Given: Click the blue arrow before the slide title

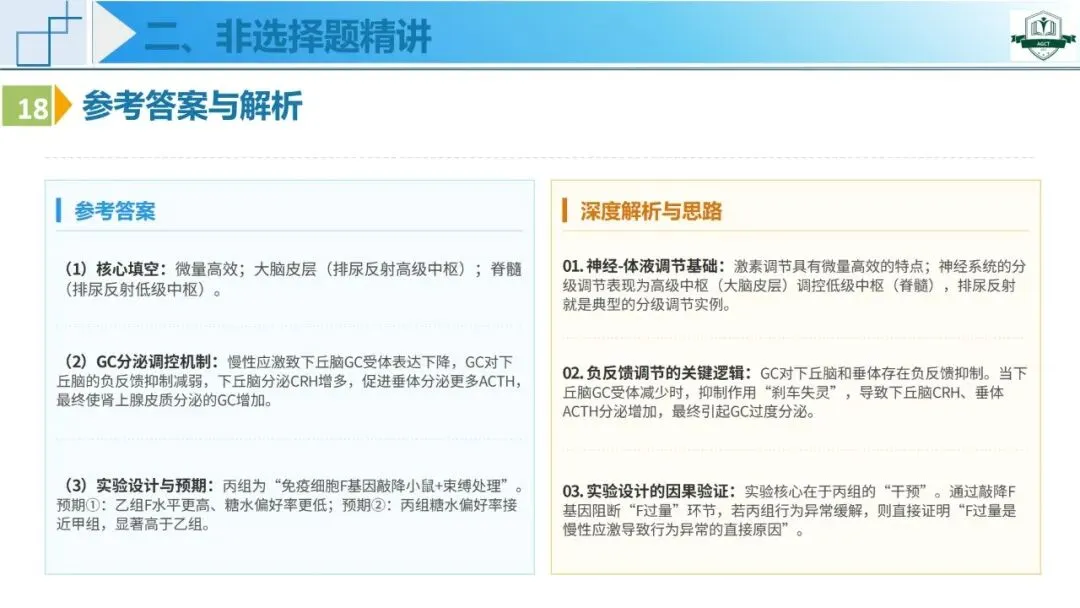Looking at the screenshot, I should tap(115, 32).
